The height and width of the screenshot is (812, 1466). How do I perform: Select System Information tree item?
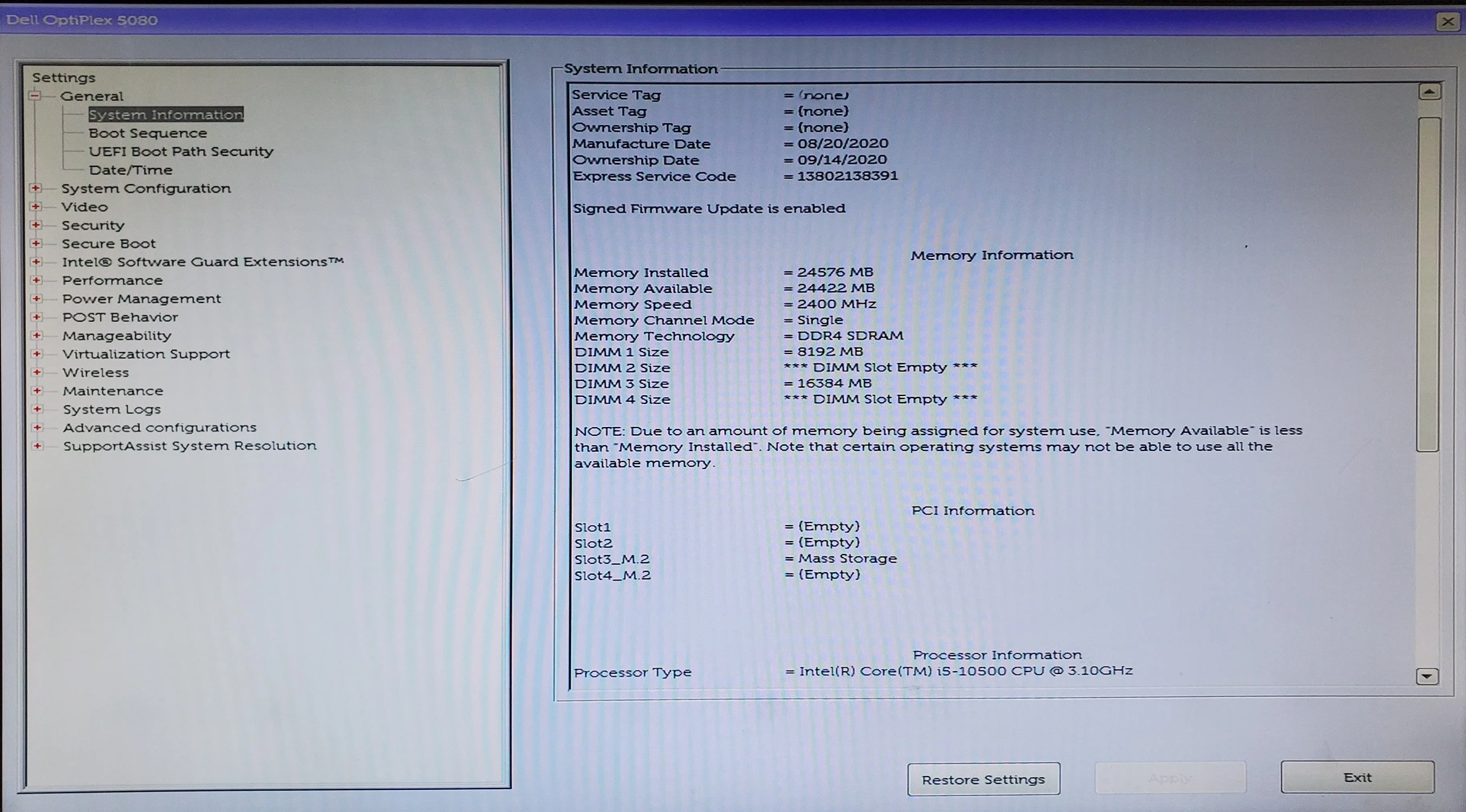pyautogui.click(x=166, y=115)
